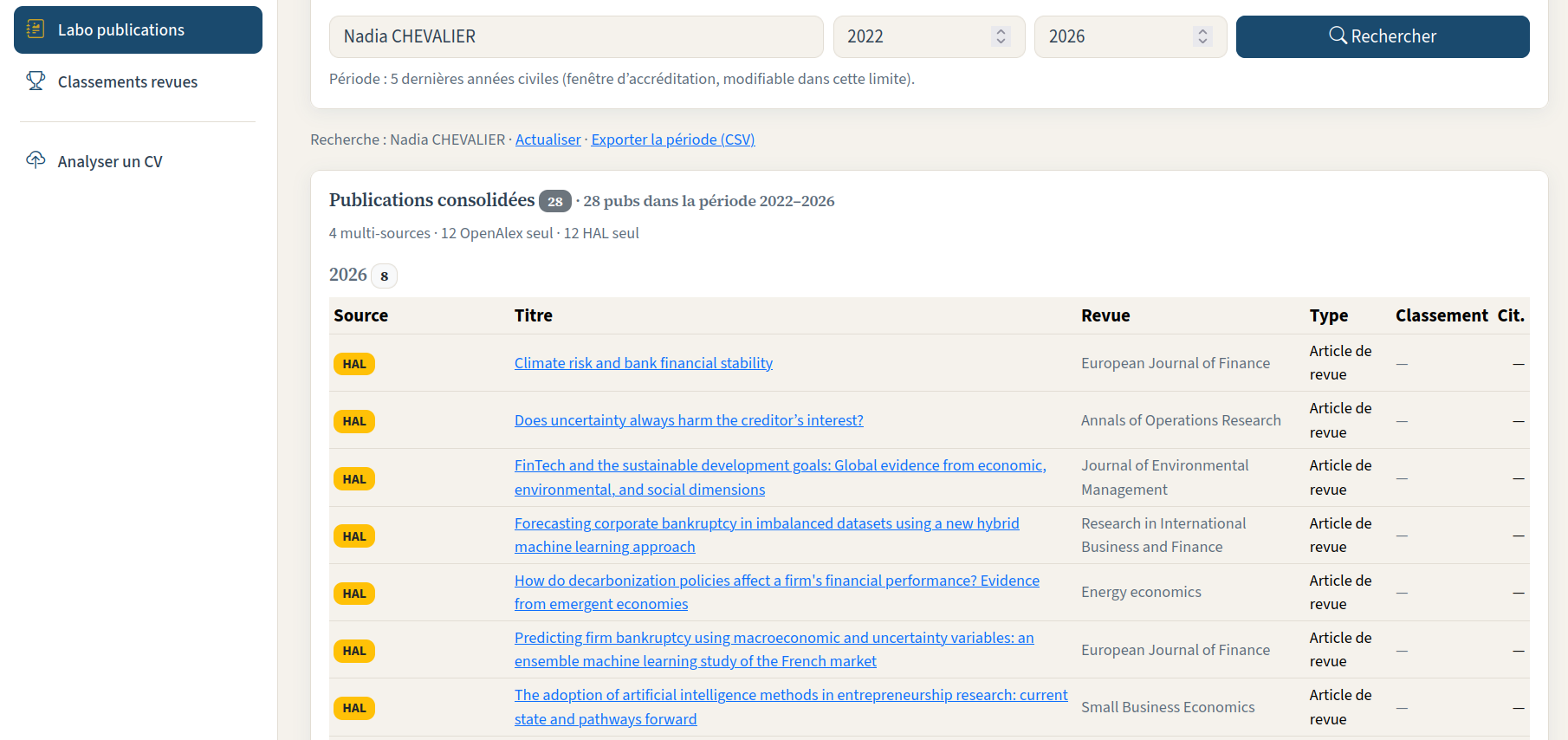
Task: Click the start year field showing 2022
Action: click(930, 36)
